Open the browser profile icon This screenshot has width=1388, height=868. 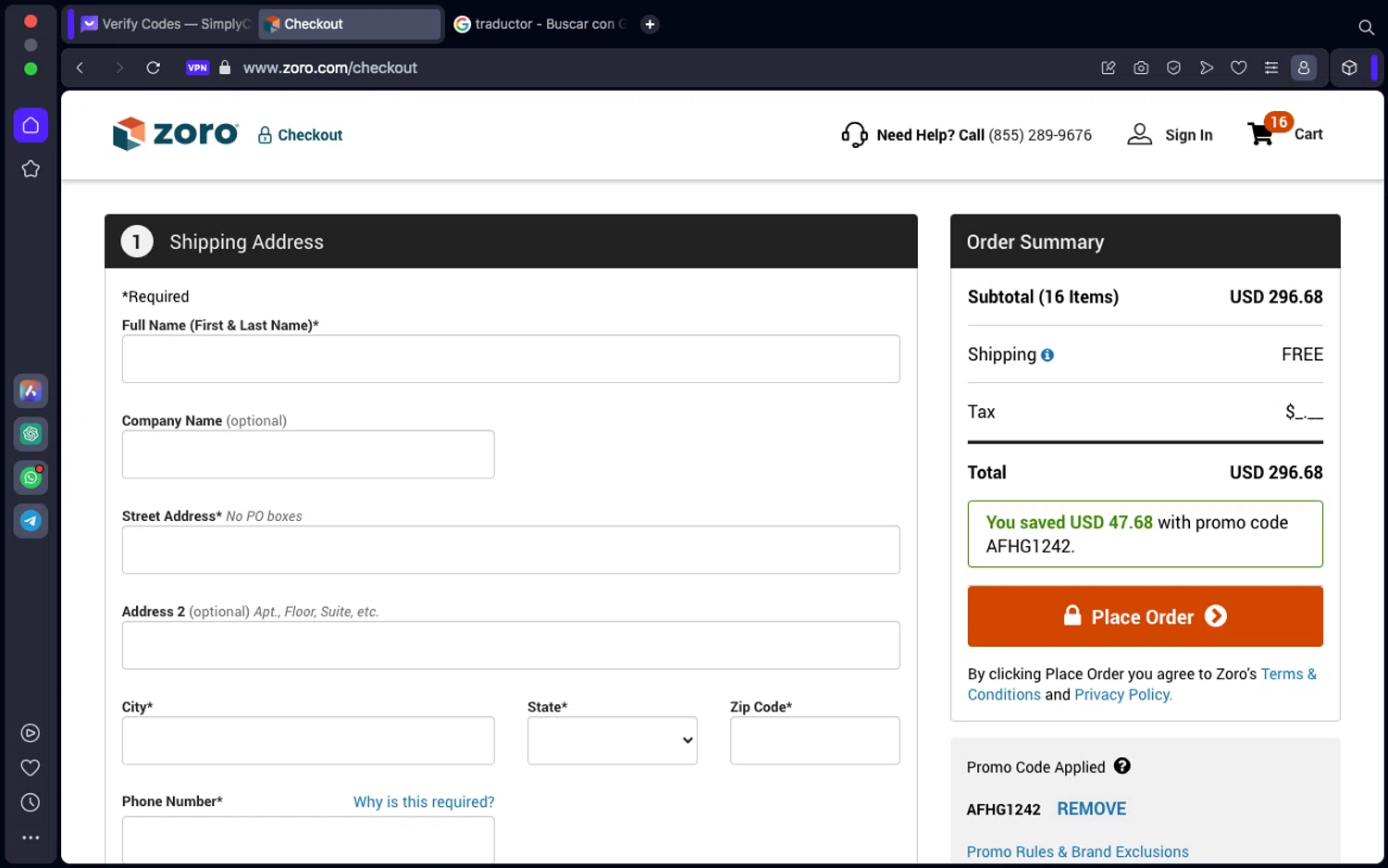coord(1304,68)
